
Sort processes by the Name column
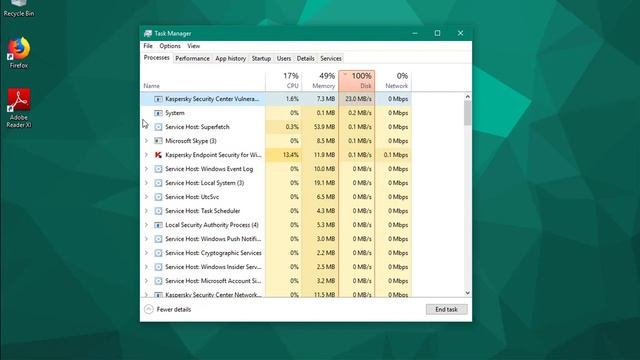(x=203, y=80)
